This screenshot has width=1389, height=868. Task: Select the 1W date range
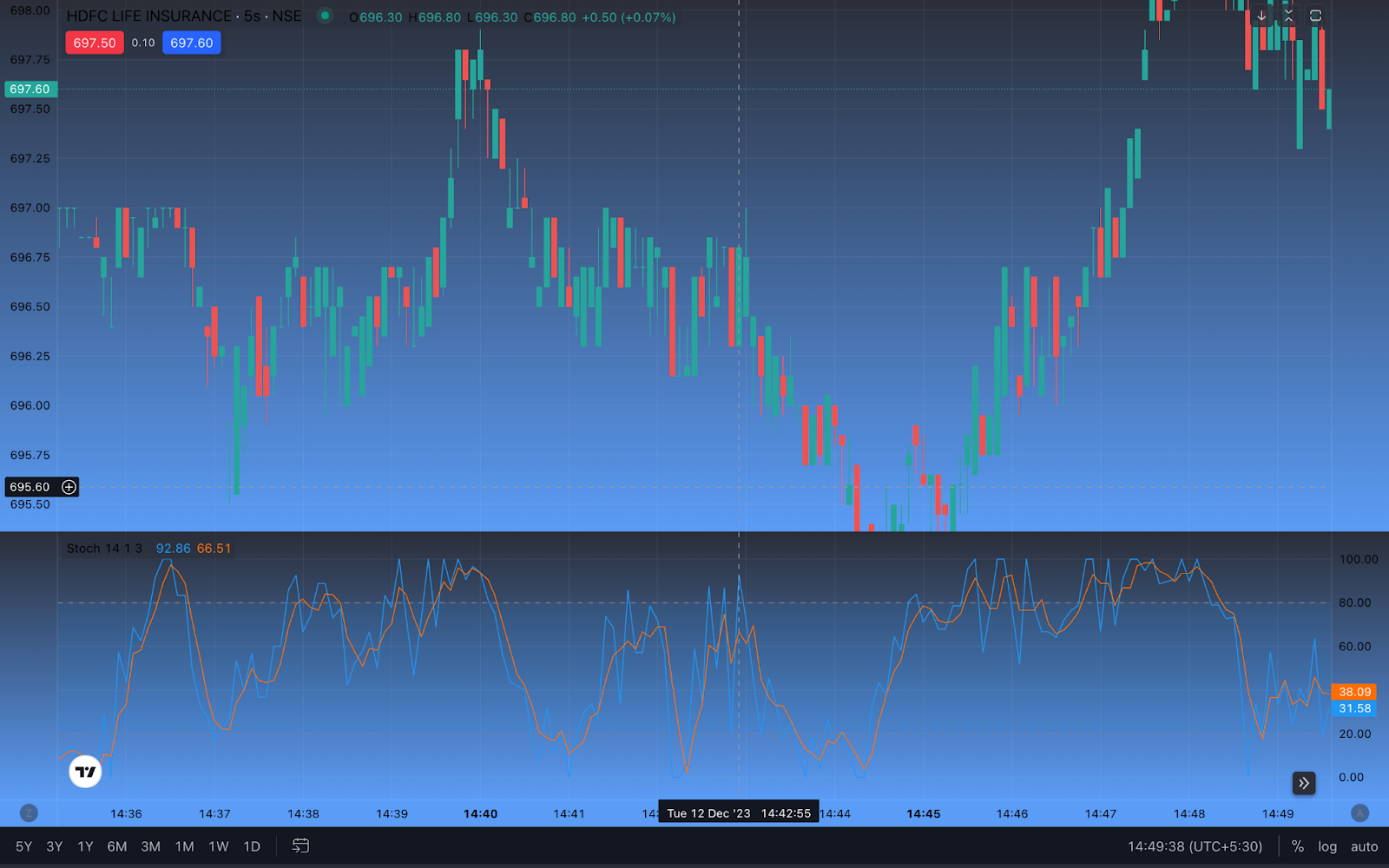pyautogui.click(x=219, y=846)
